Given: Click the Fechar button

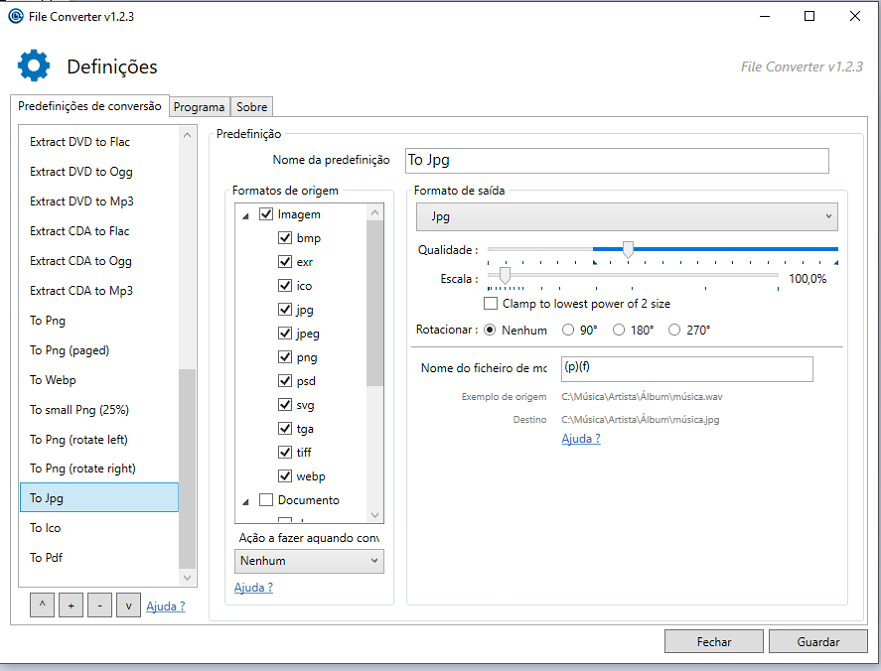Looking at the screenshot, I should click(714, 642).
